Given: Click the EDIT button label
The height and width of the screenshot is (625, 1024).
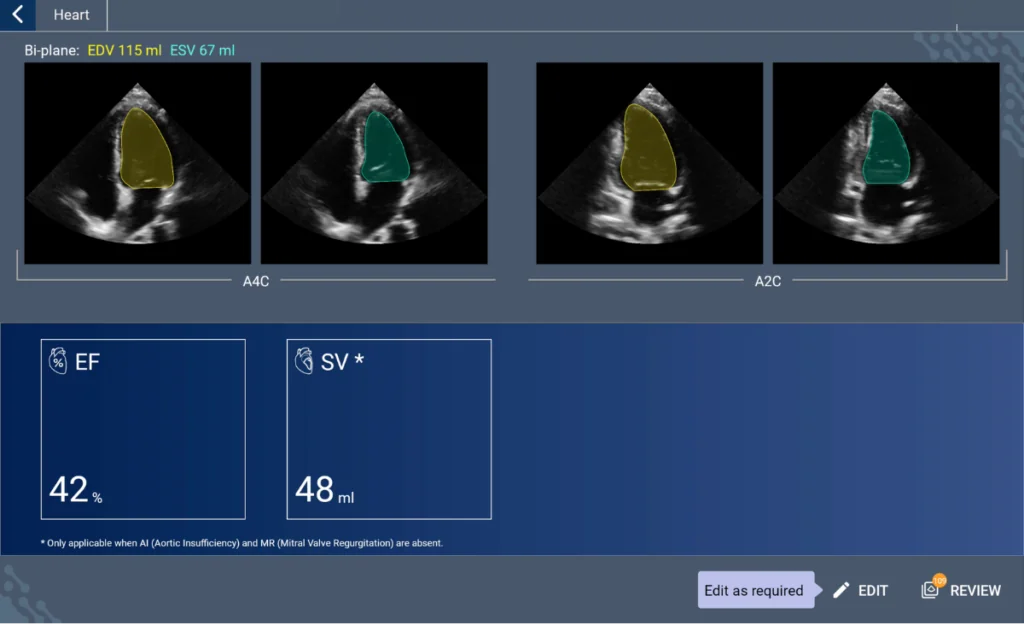Looking at the screenshot, I should point(872,591).
